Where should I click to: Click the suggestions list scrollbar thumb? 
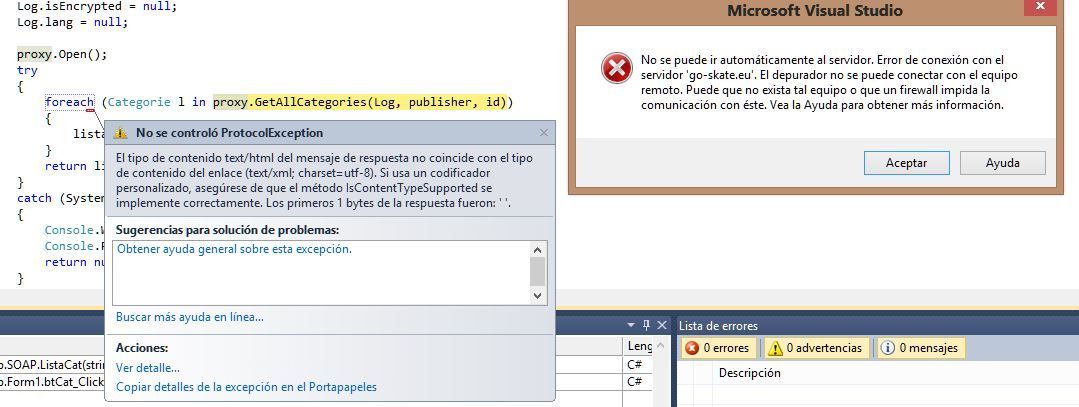coord(538,271)
